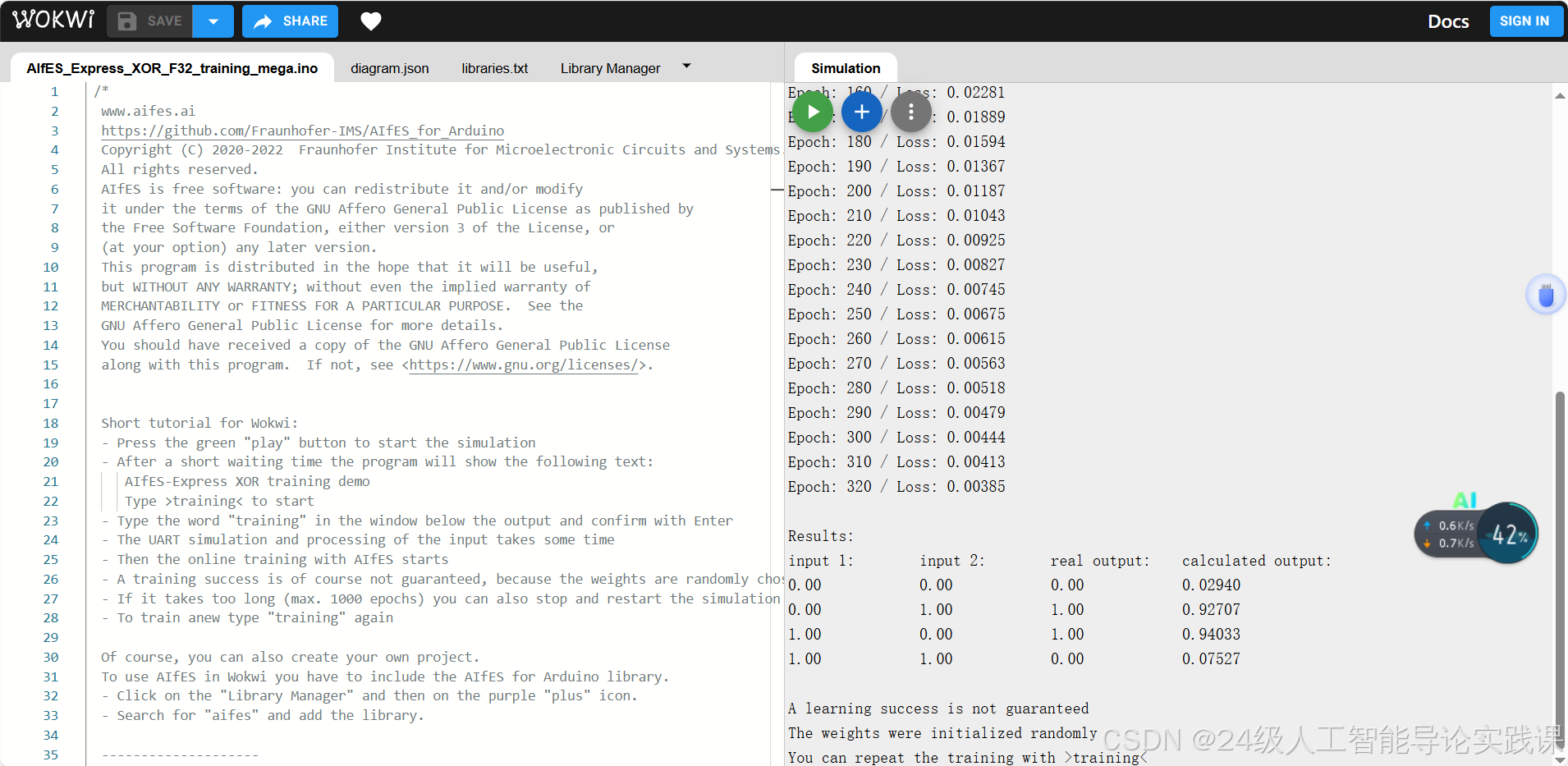1568x766 pixels.
Task: Select the AIfES_Express_XOR_F32_training_mega.ino tab
Action: coord(172,68)
